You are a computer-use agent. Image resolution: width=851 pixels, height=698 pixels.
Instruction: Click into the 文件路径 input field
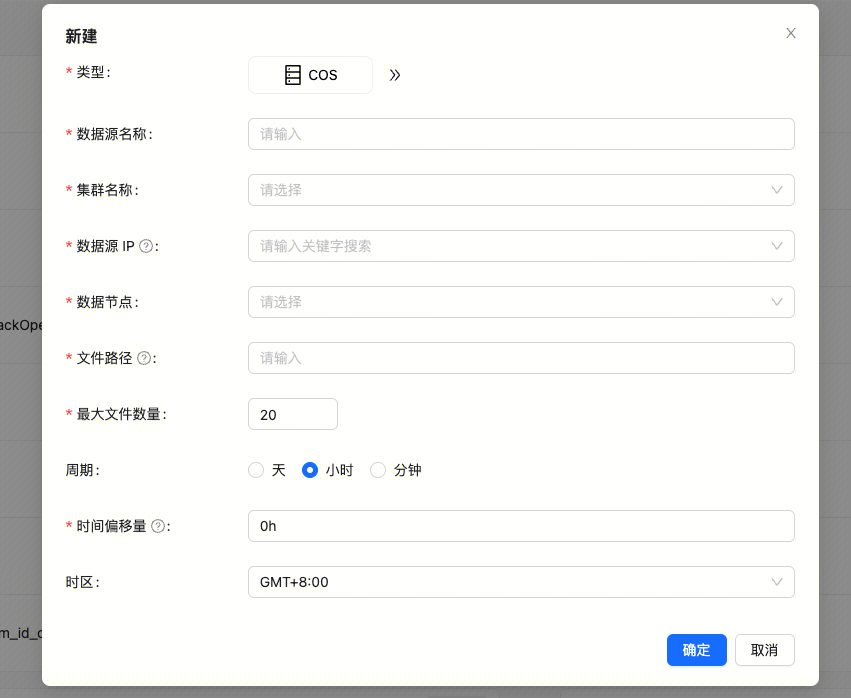[520, 358]
